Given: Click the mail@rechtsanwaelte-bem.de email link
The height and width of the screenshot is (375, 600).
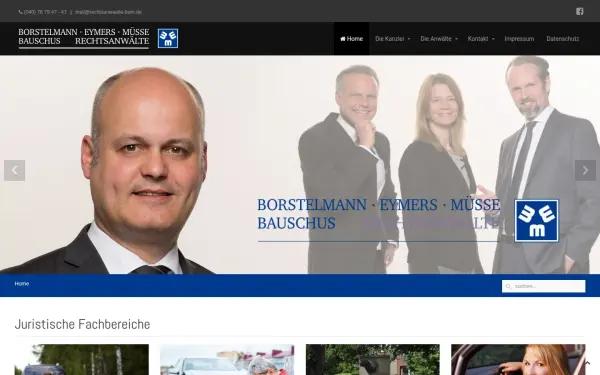Looking at the screenshot, I should (x=108, y=12).
